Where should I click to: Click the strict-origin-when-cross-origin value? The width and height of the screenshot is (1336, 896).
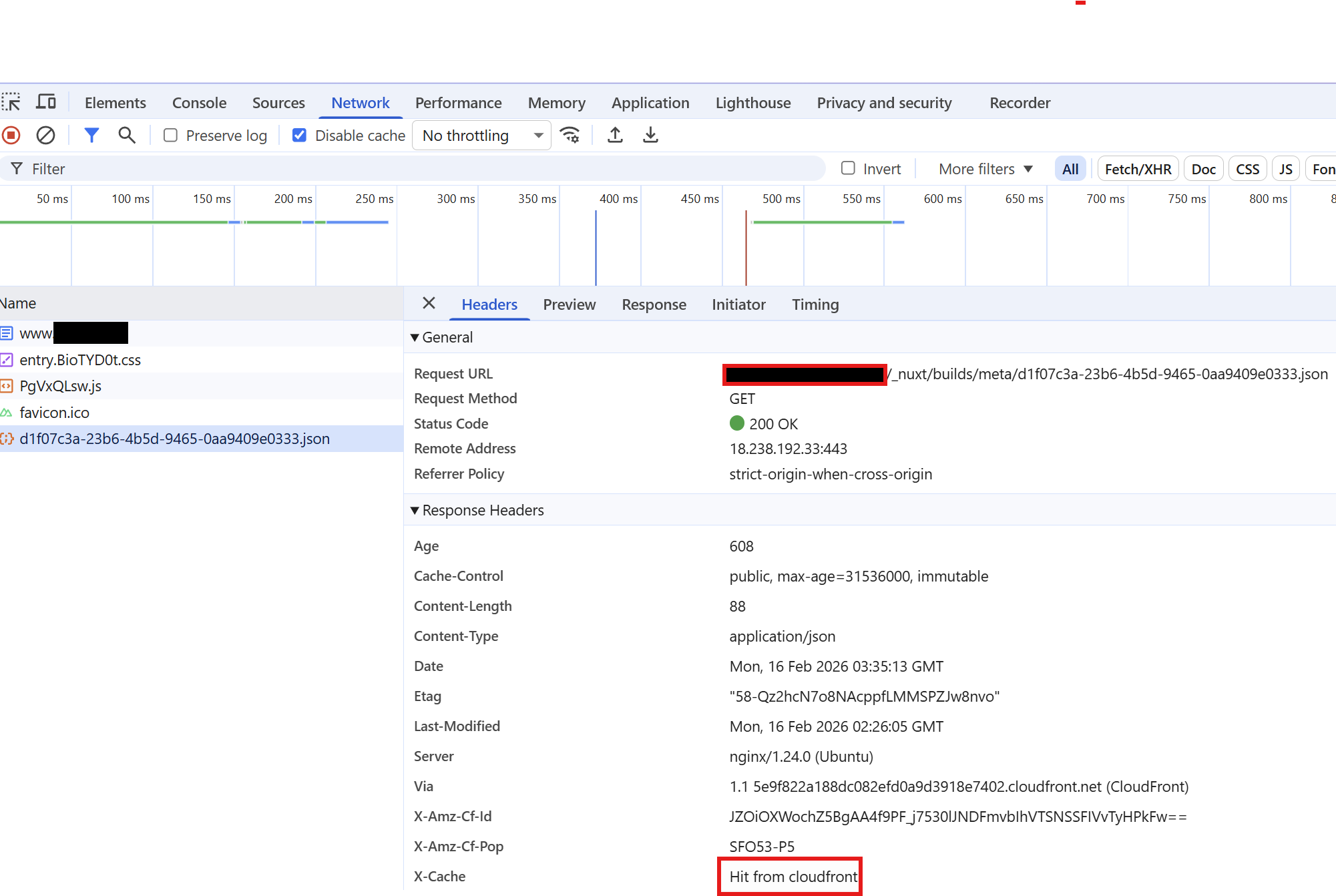[x=831, y=474]
